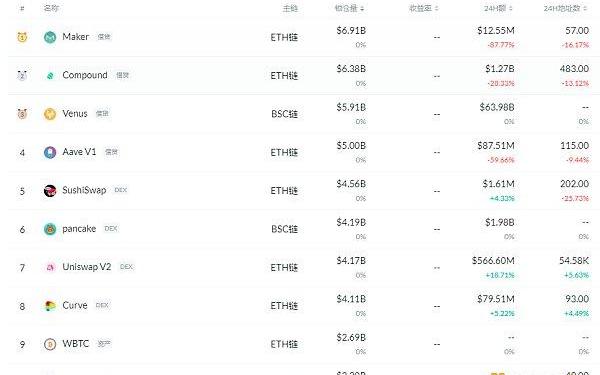Open the Uniswap V2 name link
This screenshot has width=600, height=375.
(x=86, y=267)
